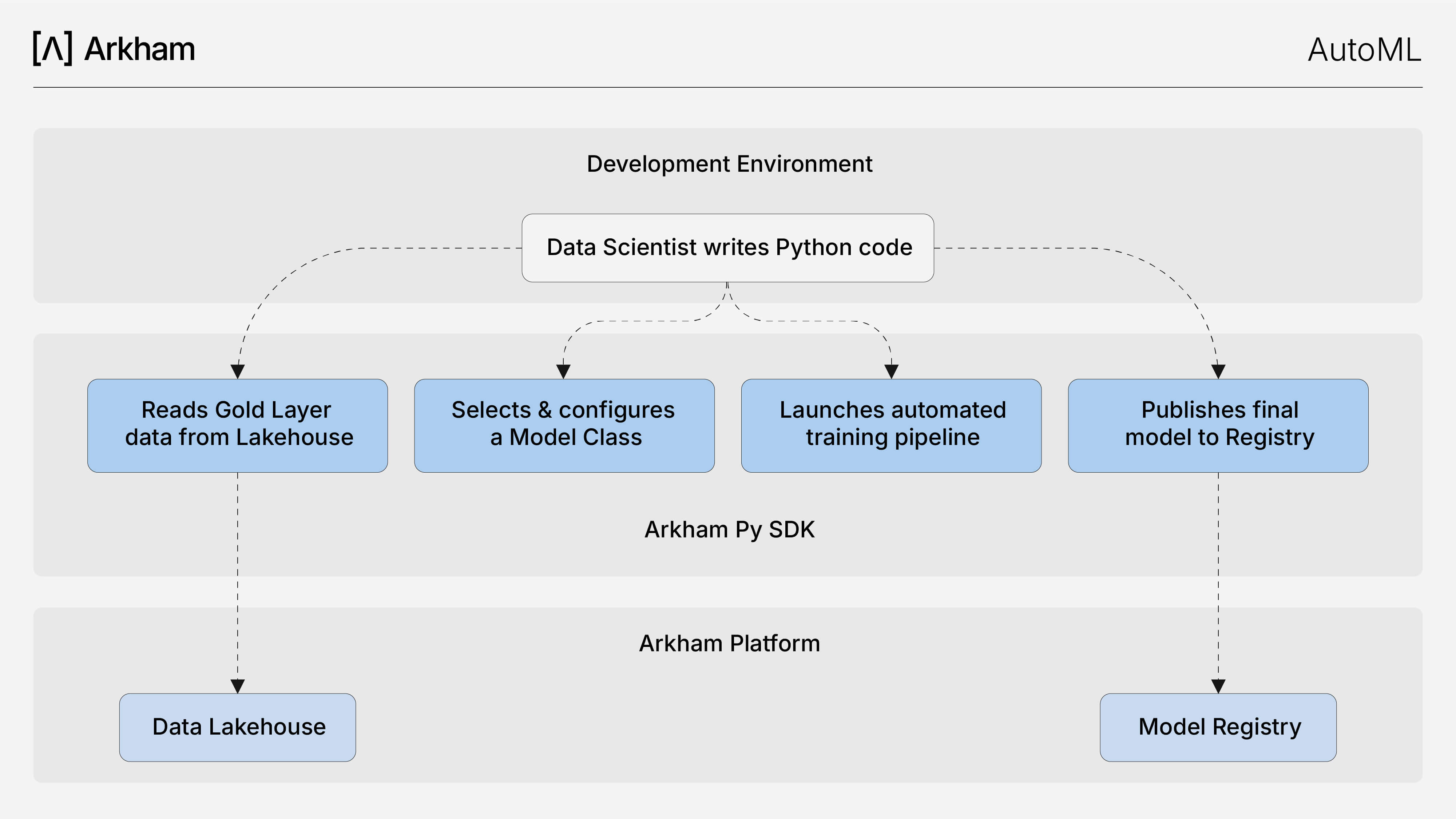Click the Development Environment heading

pos(729,164)
